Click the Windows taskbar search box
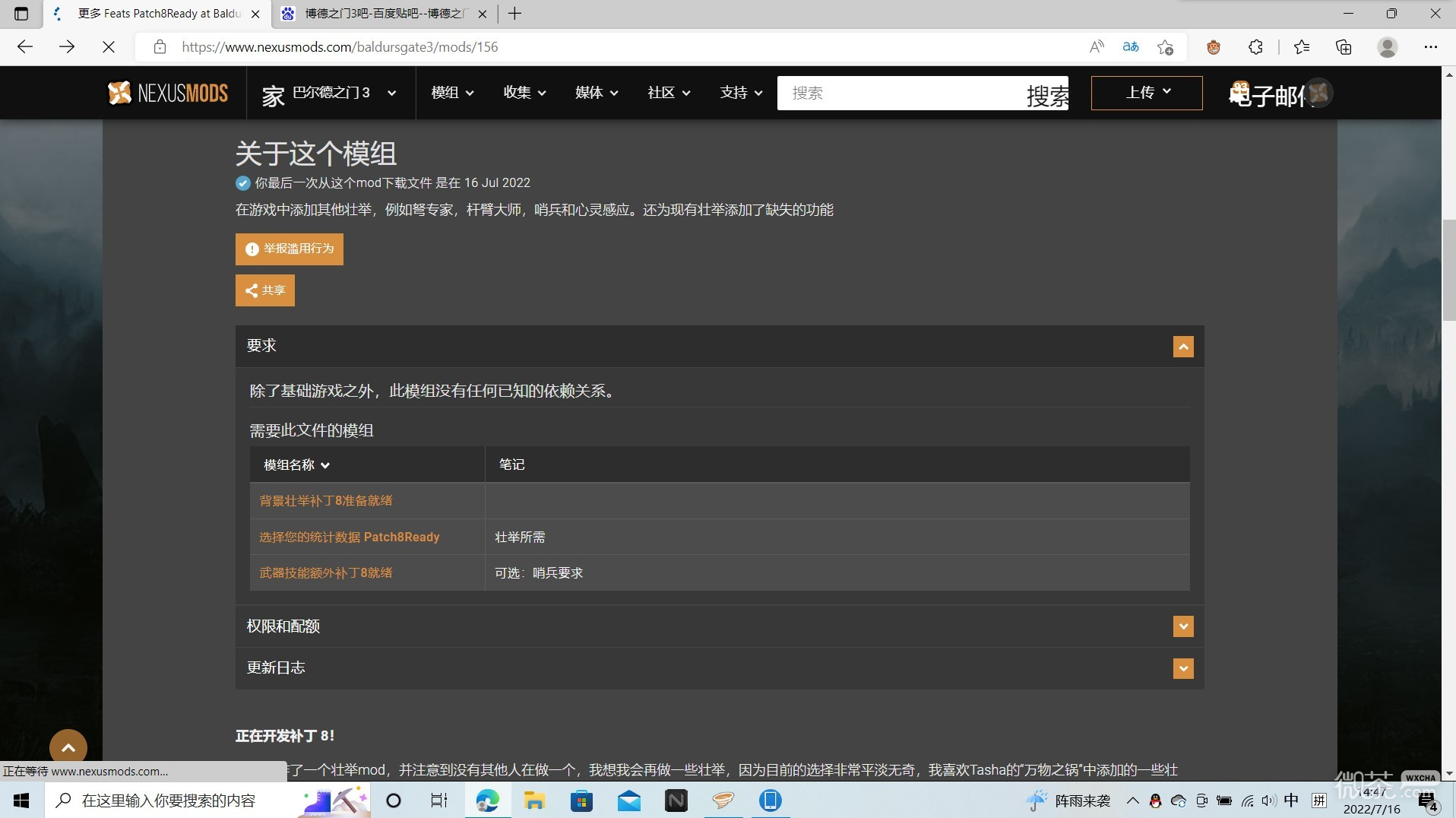The width and height of the screenshot is (1456, 818). tap(170, 801)
